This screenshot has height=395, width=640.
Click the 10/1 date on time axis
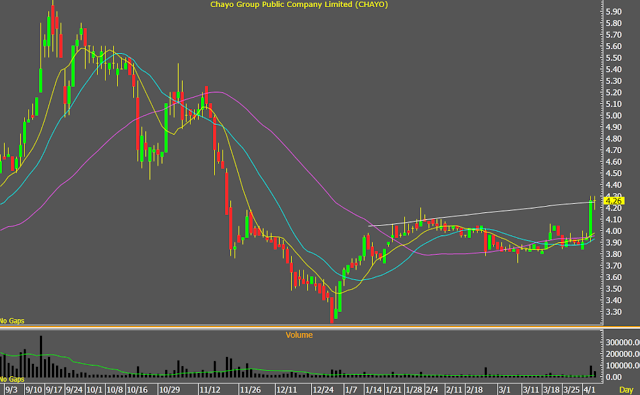[94, 390]
